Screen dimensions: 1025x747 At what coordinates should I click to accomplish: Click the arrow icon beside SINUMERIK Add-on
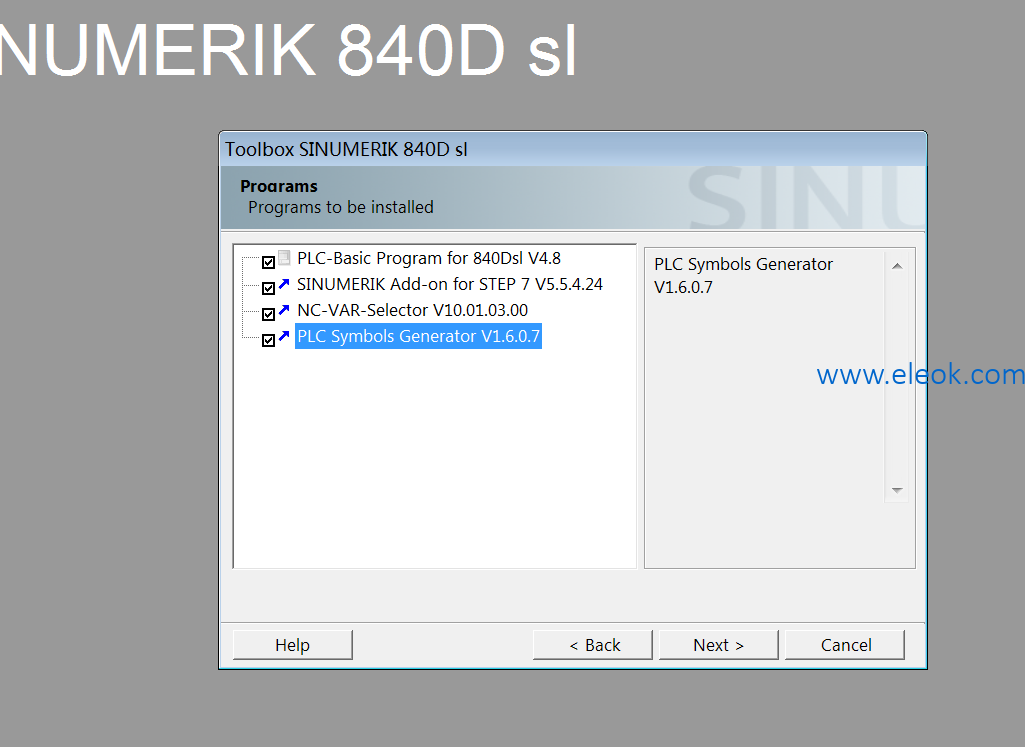pyautogui.click(x=284, y=284)
